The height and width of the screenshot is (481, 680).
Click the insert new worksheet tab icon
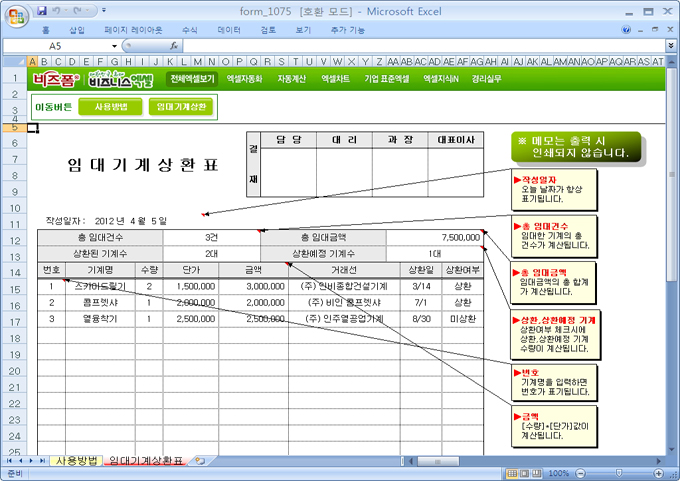point(200,461)
